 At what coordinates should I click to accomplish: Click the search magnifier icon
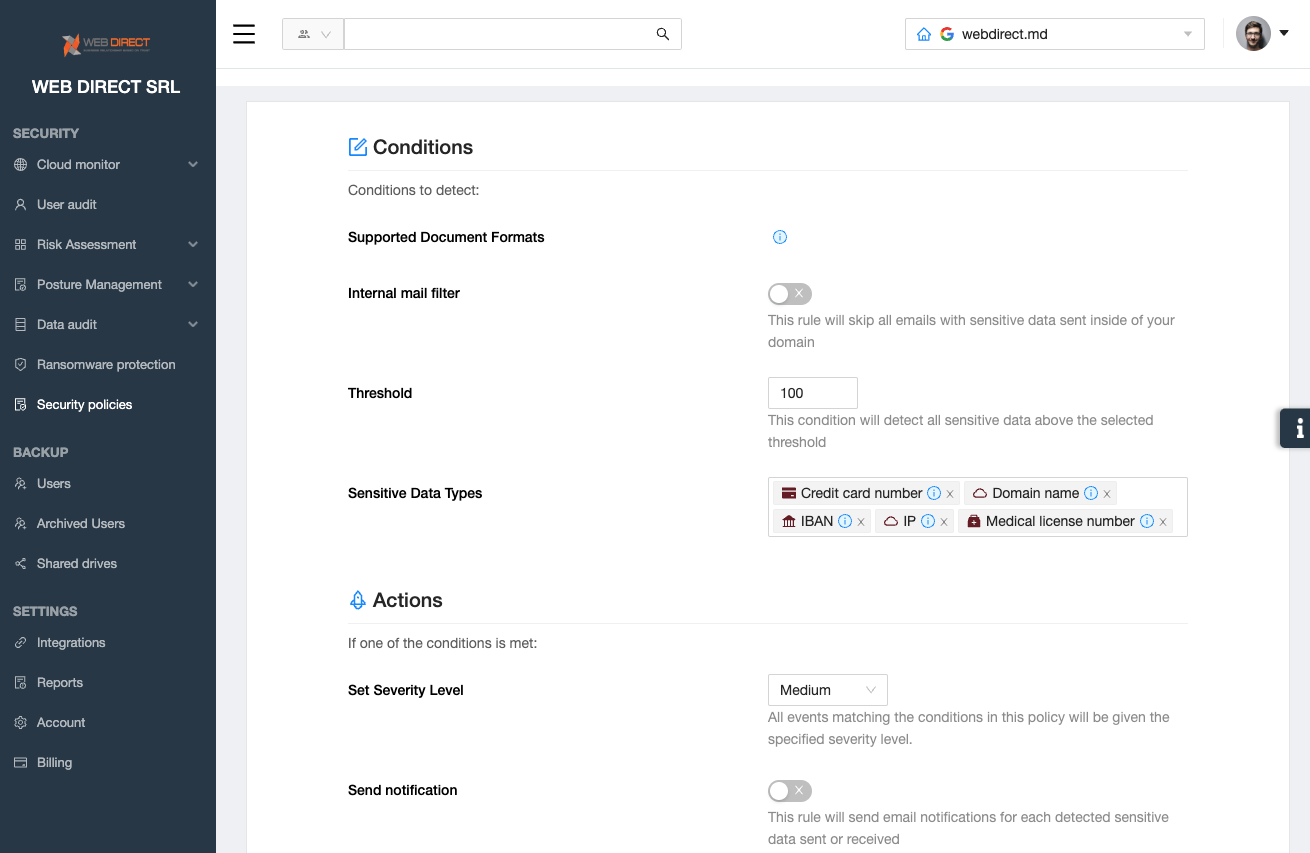(662, 34)
